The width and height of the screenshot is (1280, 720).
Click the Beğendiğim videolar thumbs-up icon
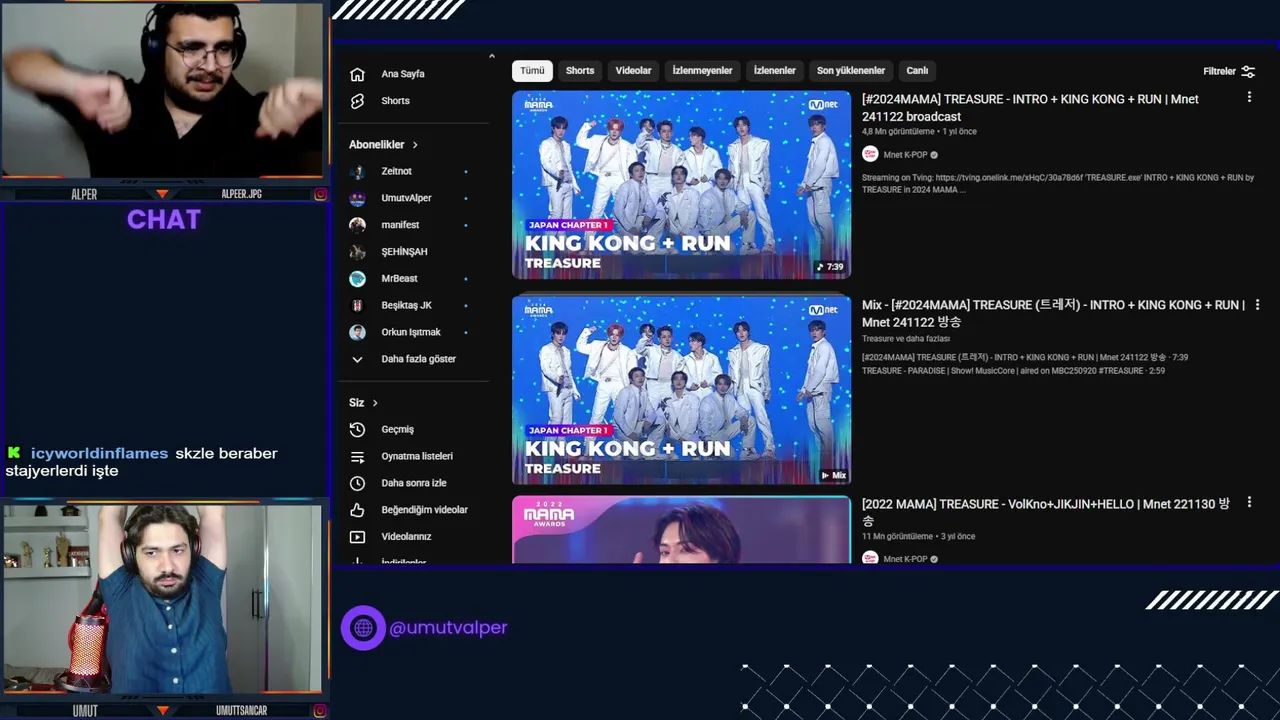click(x=357, y=510)
